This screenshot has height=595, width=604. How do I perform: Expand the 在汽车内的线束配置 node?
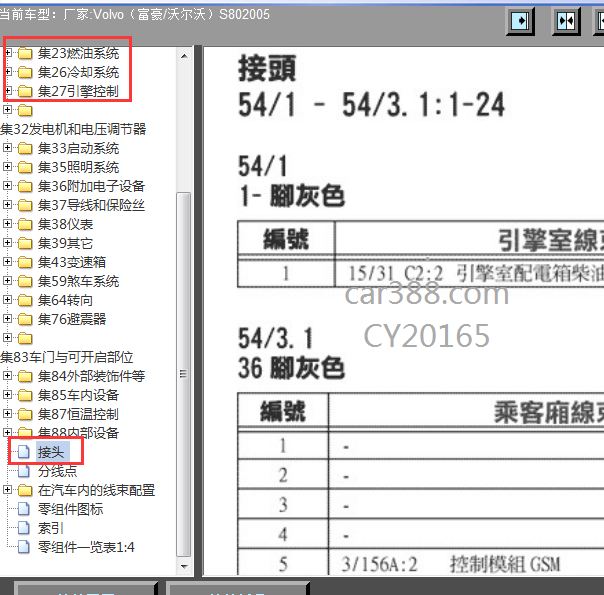[7, 489]
